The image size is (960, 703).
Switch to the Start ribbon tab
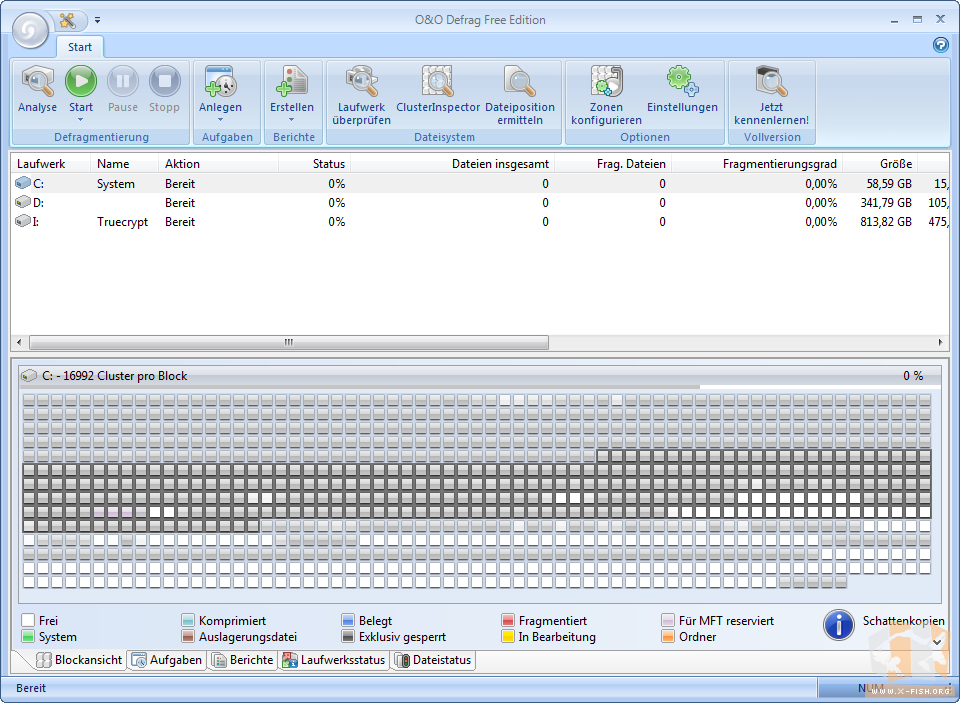point(80,47)
